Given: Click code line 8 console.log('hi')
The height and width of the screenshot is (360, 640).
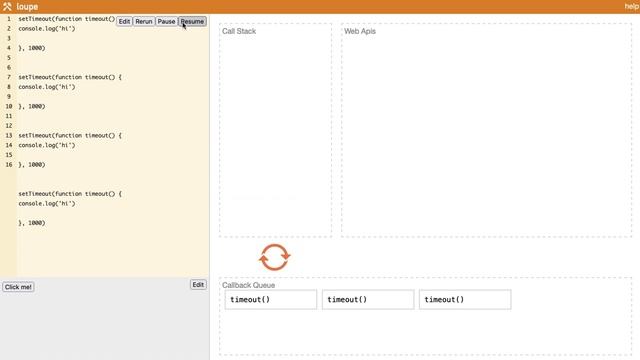Looking at the screenshot, I should [47, 87].
